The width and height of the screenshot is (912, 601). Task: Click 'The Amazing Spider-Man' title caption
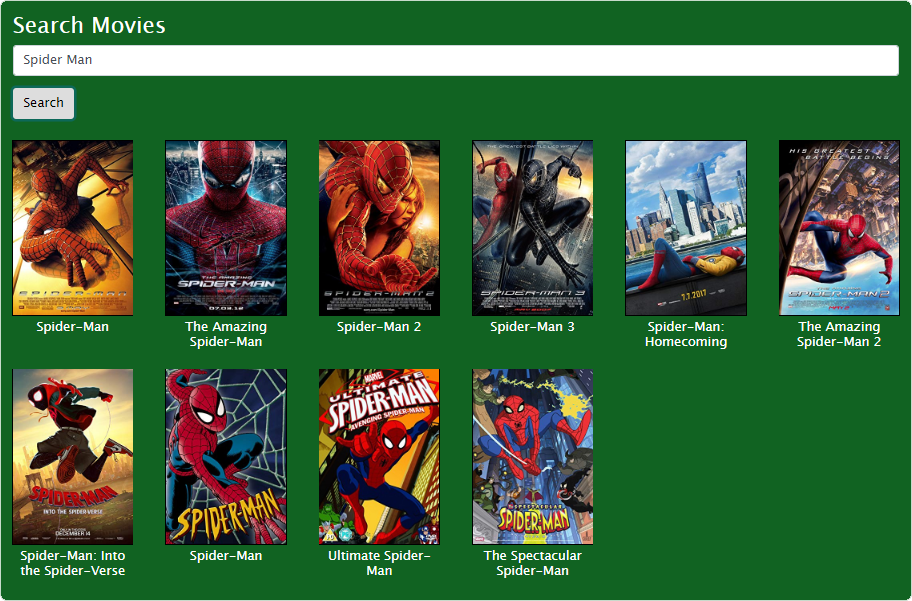(226, 335)
